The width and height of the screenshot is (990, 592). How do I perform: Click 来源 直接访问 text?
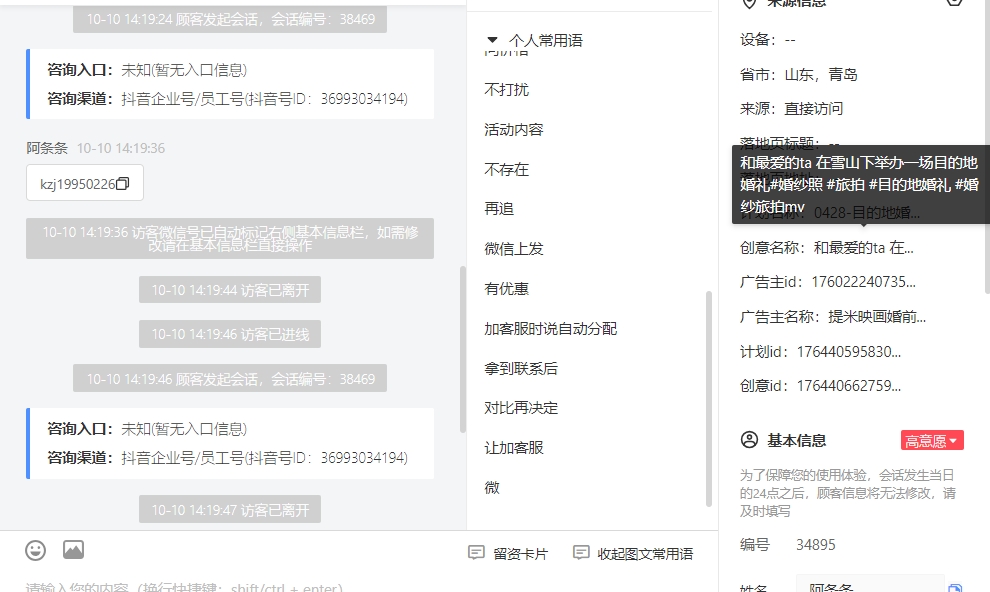[x=791, y=109]
